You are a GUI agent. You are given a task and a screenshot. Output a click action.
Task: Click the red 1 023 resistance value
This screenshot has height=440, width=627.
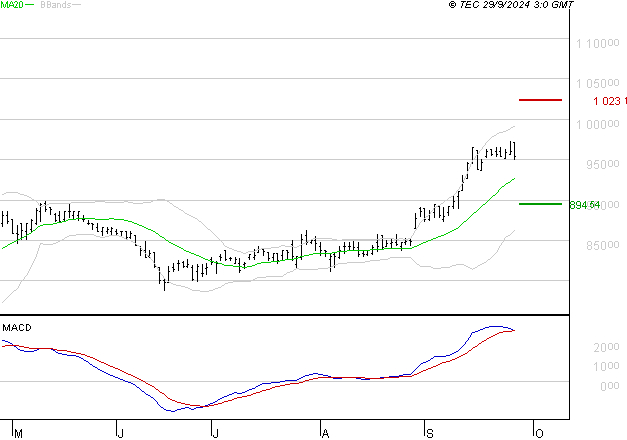click(x=609, y=101)
